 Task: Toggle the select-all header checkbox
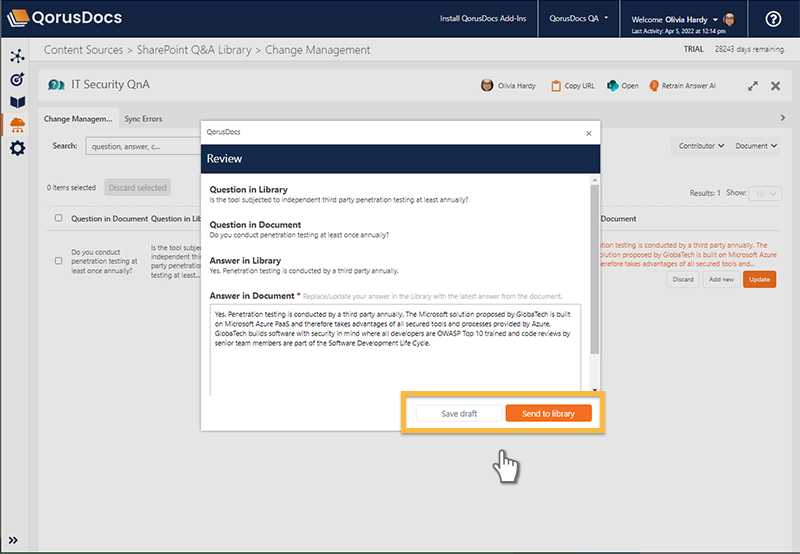click(59, 218)
